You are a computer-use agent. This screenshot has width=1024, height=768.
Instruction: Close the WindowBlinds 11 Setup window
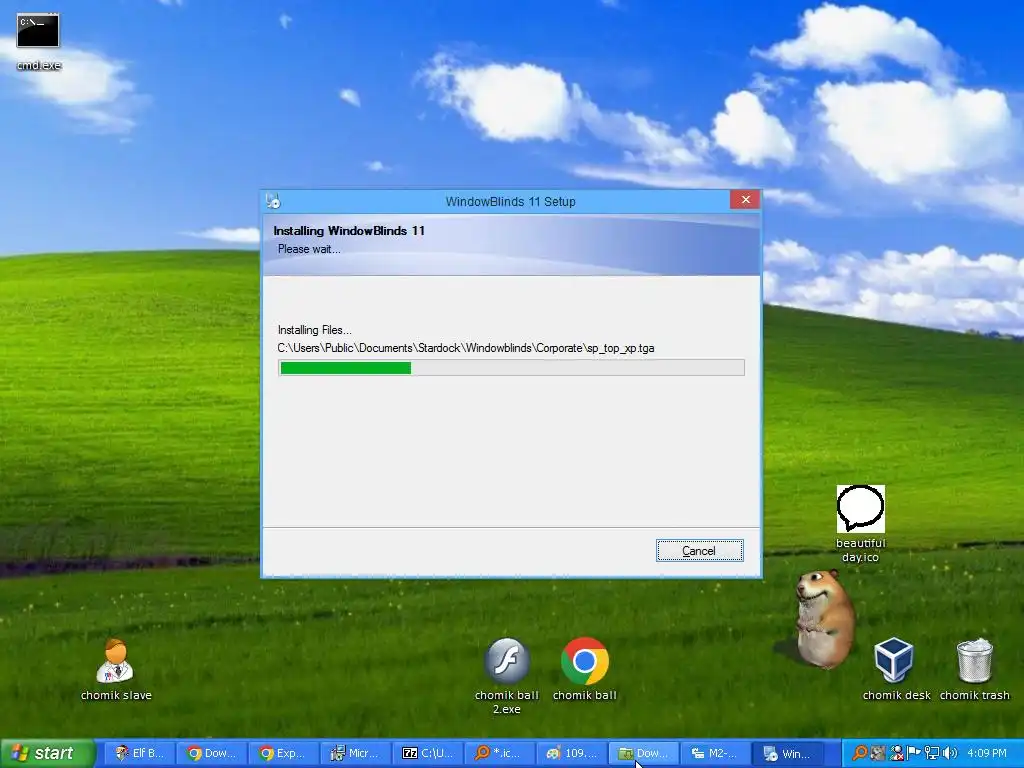click(x=745, y=200)
